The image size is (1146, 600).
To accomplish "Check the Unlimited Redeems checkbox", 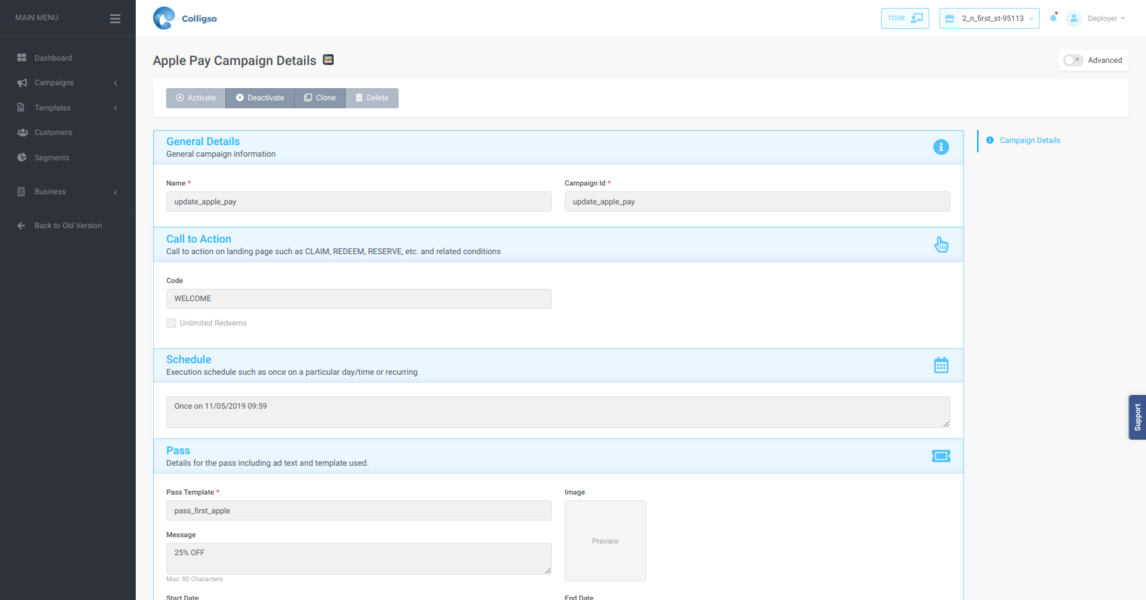I will 171,323.
